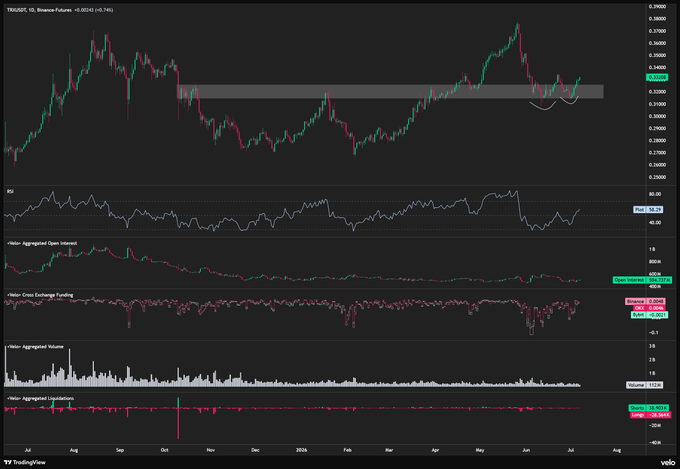
Task: Click the 800M open interest axis label
Action: coord(655,262)
